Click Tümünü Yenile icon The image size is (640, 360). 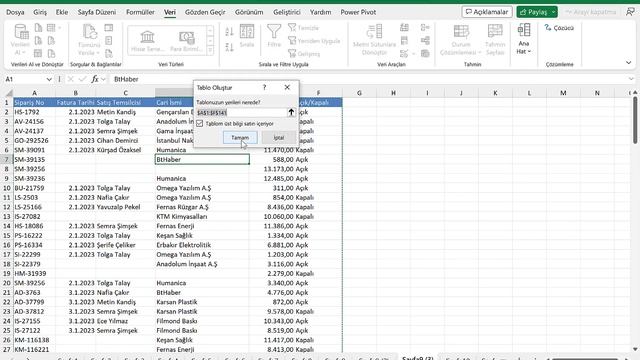click(89, 32)
